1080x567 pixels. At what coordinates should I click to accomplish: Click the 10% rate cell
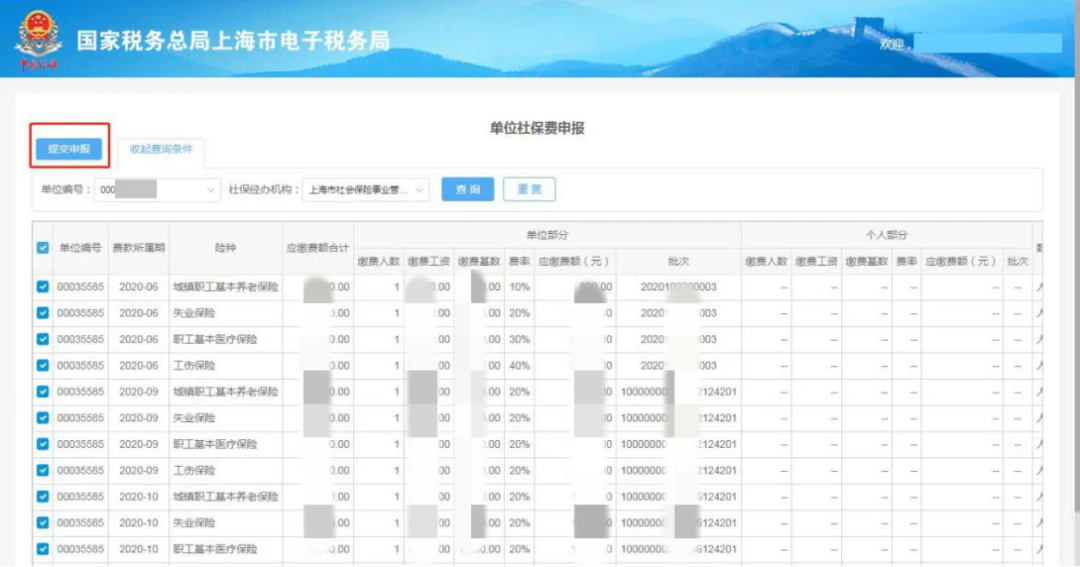click(519, 287)
